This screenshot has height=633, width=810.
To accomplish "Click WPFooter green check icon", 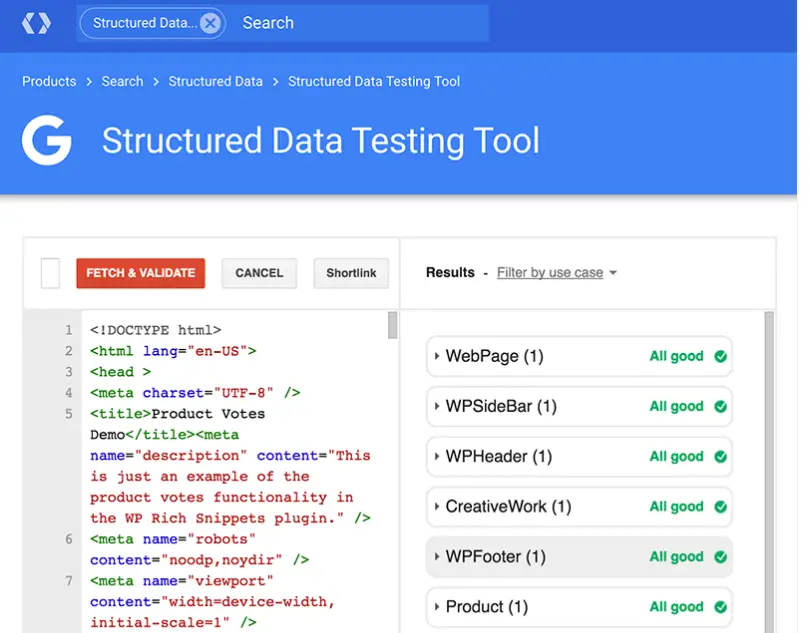I will coord(721,557).
